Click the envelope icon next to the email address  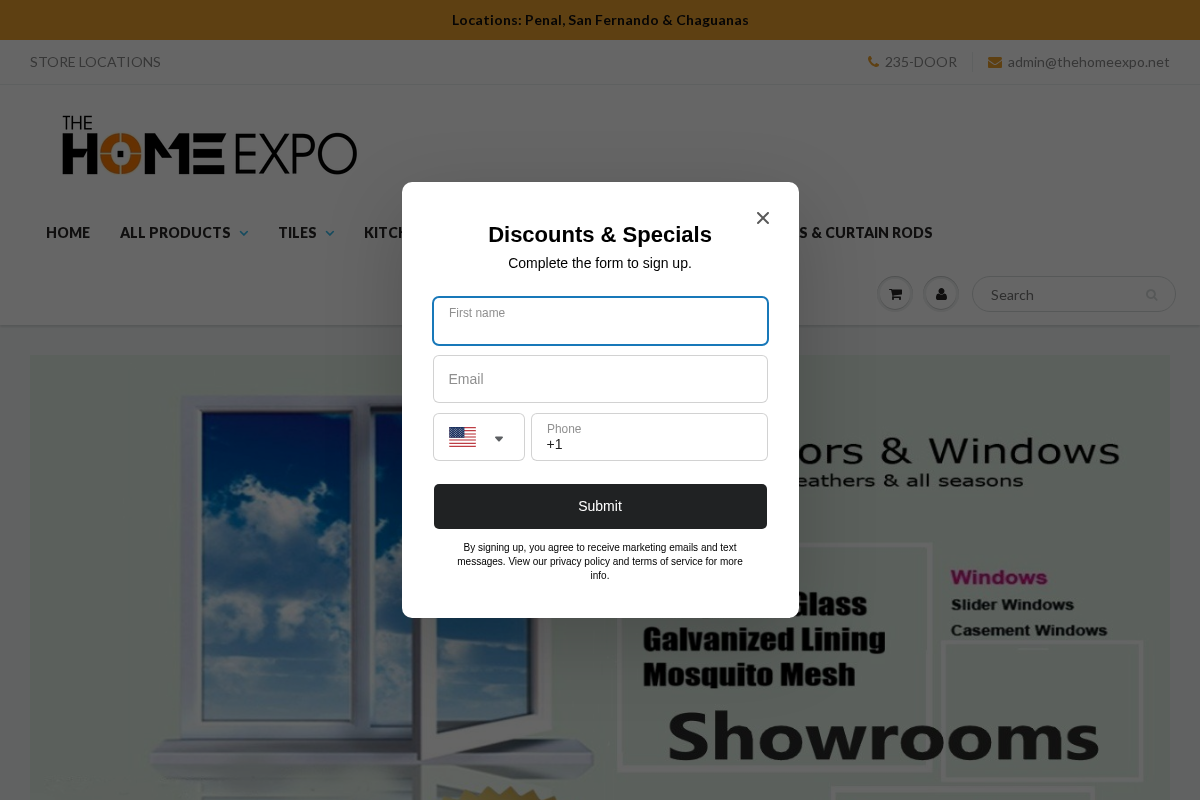point(995,61)
